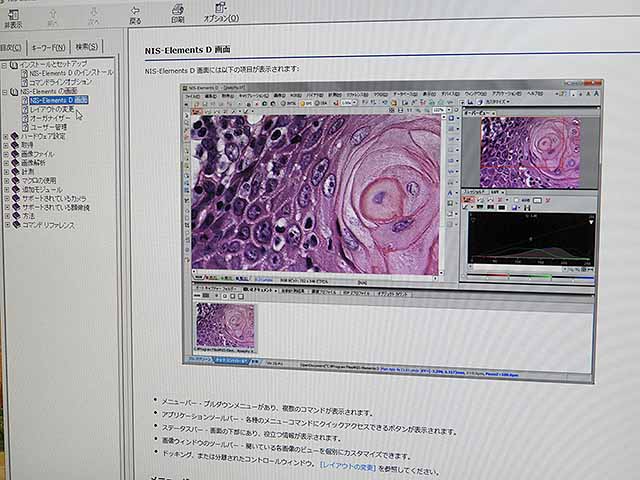Expand the コマンドリファレンス node
The width and height of the screenshot is (640, 480).
[x=7, y=225]
